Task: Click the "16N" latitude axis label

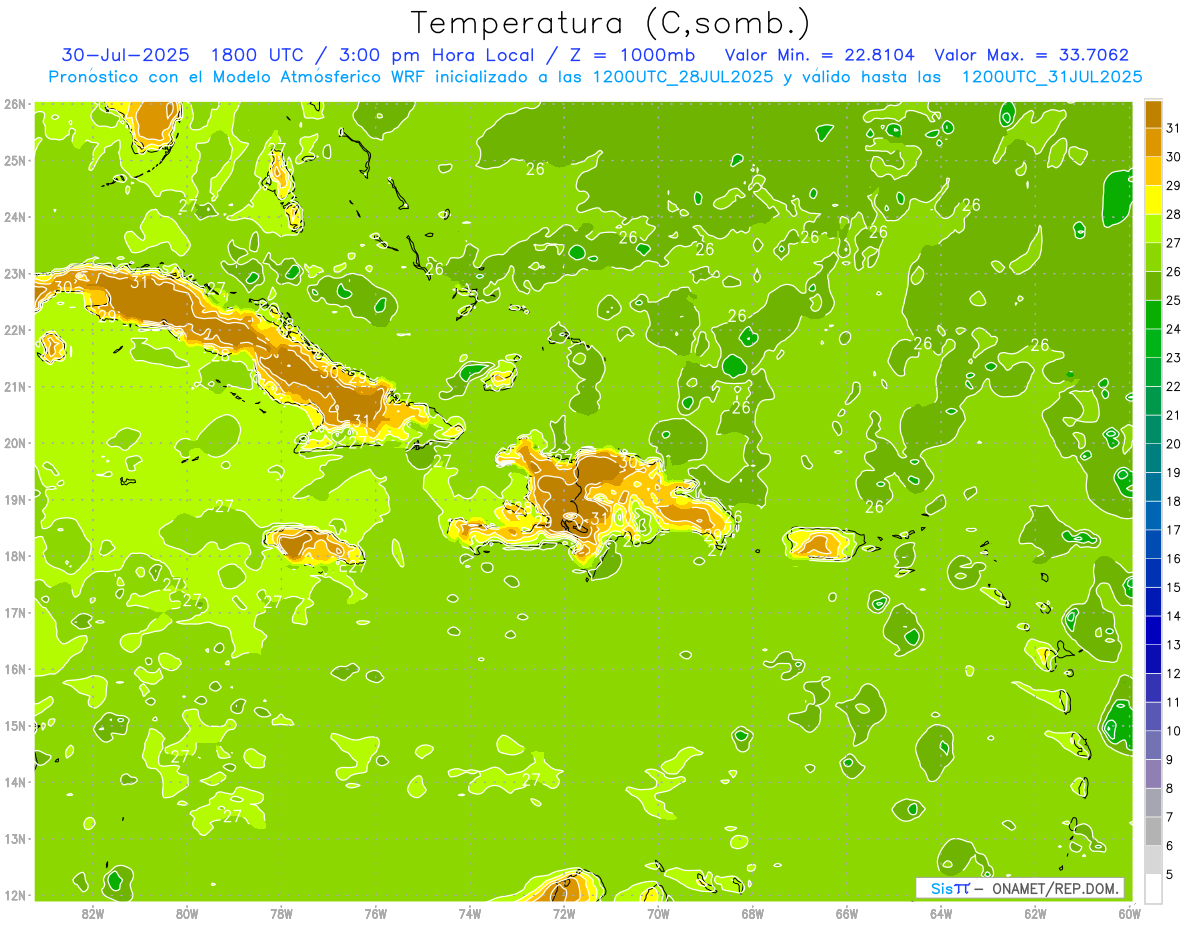Action: [x=15, y=669]
